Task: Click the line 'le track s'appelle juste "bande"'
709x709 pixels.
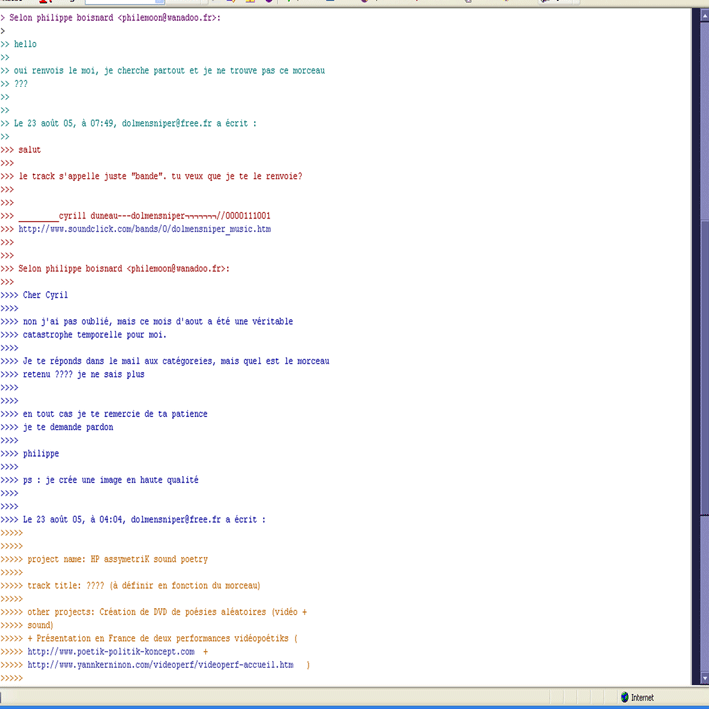Action: 151,176
